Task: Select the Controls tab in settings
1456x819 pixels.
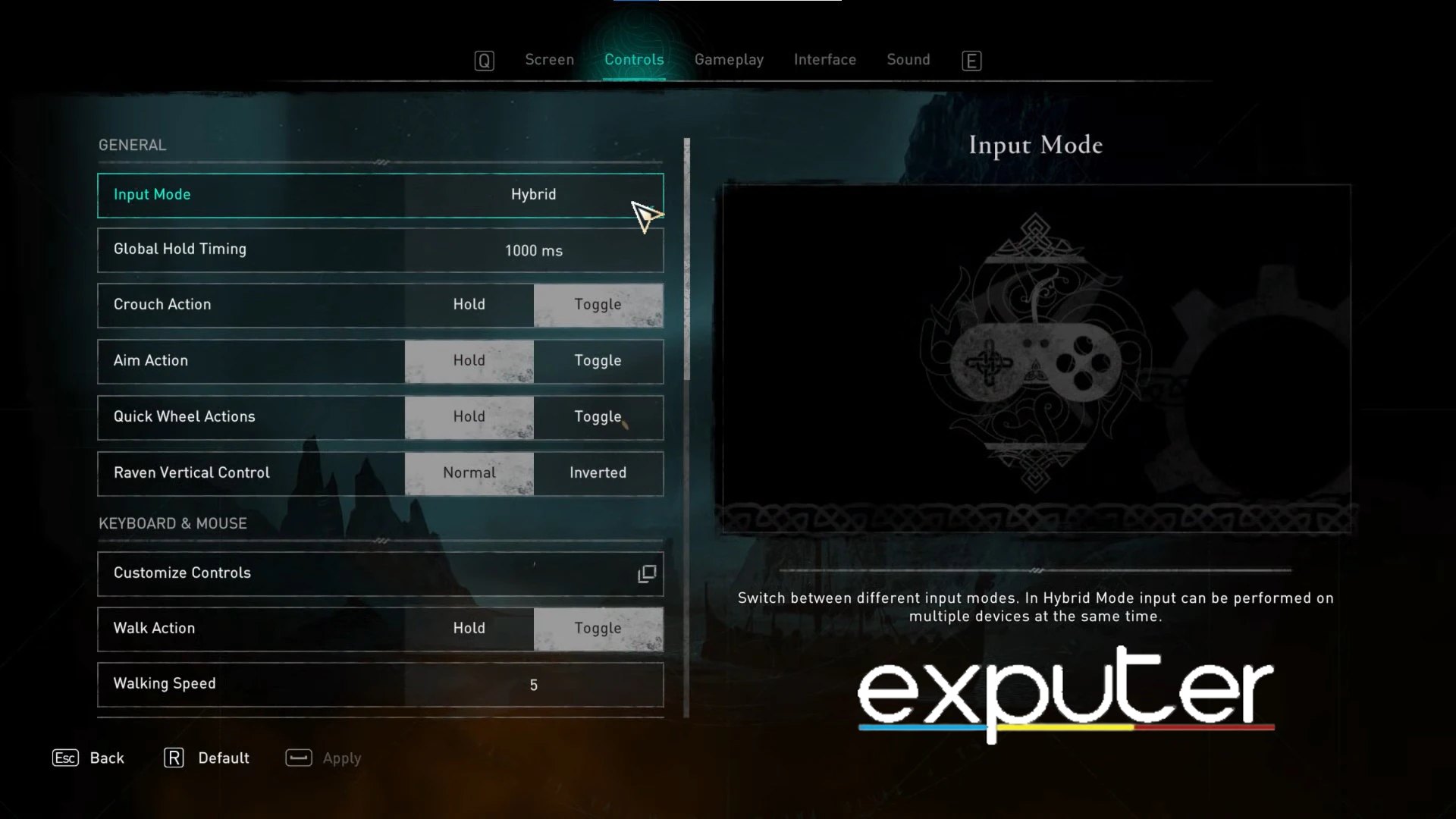Action: tap(634, 59)
